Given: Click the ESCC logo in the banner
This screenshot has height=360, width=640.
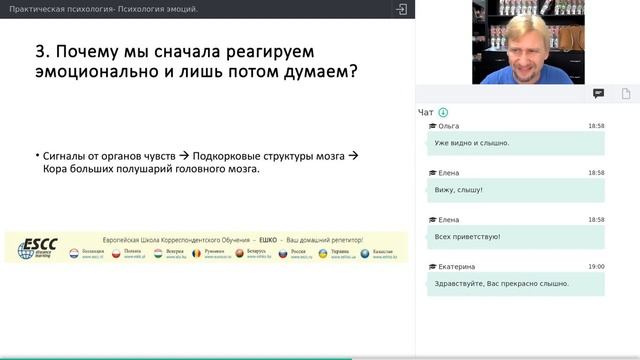Looking at the screenshot, I should point(38,248).
